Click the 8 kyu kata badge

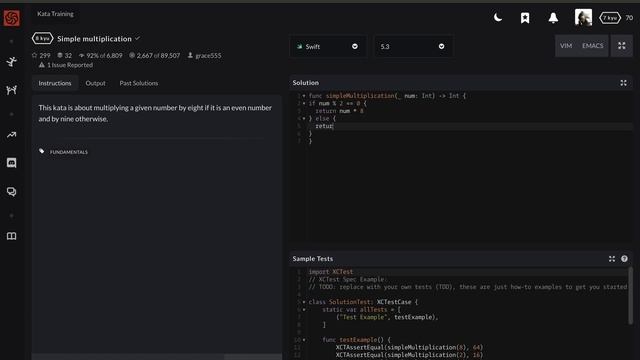[42, 38]
